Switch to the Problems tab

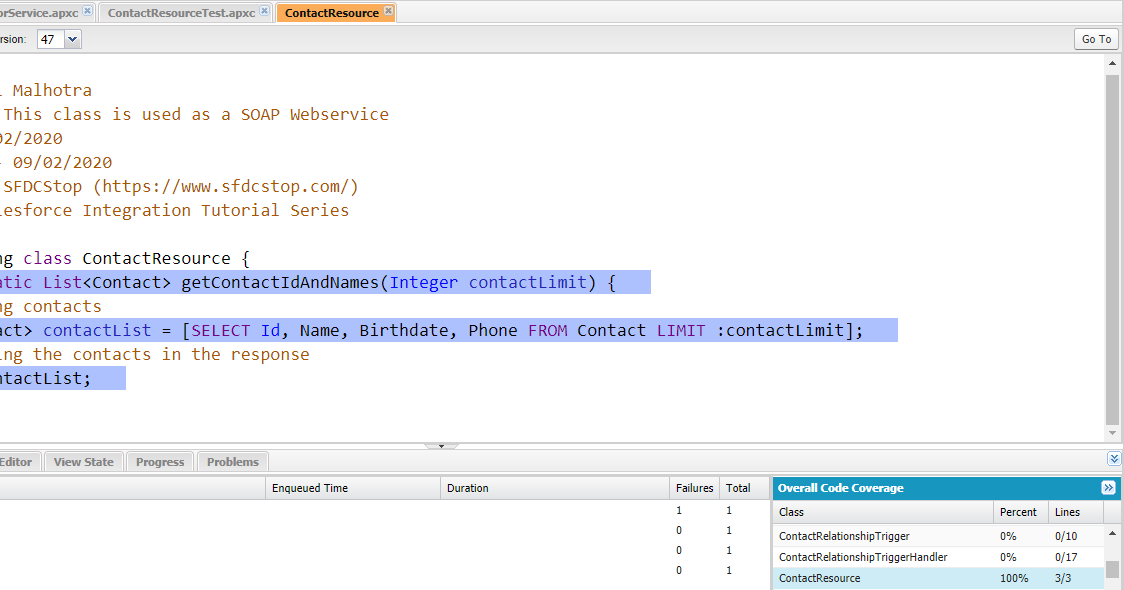[x=231, y=461]
